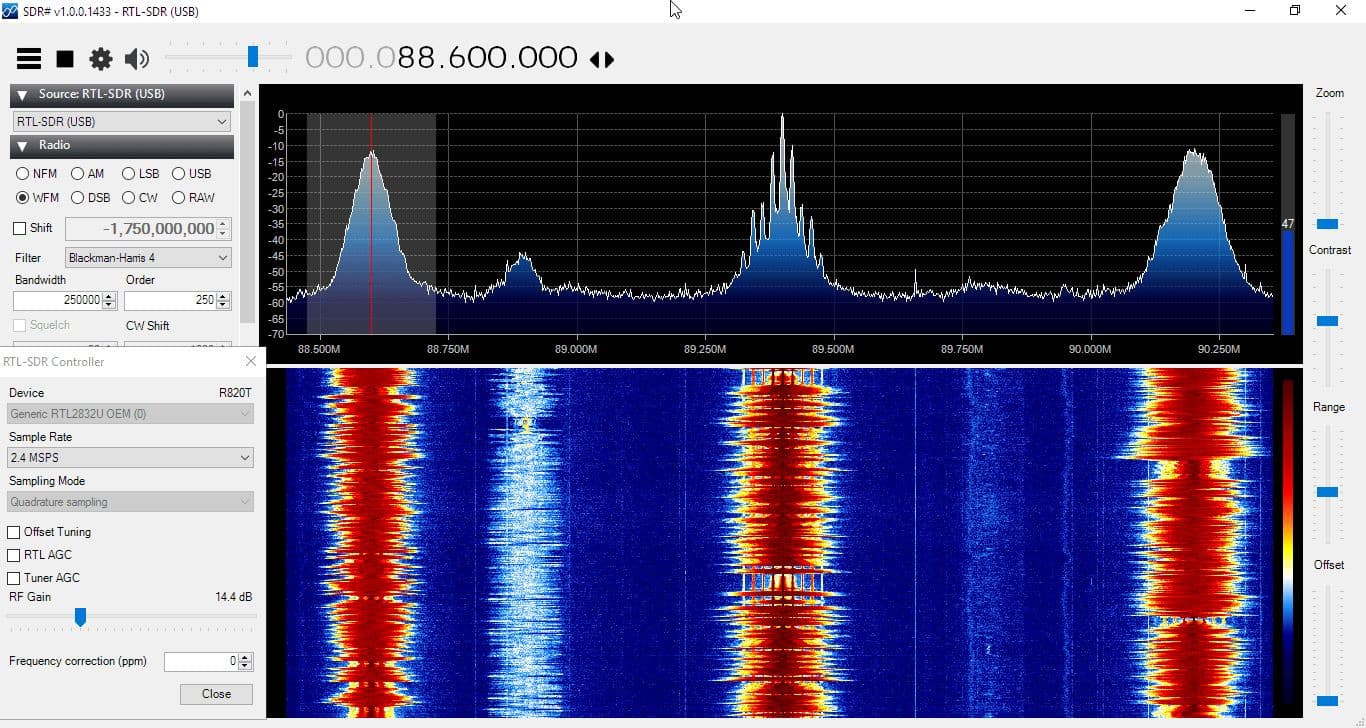Open the settings gear icon
The image size is (1366, 728).
point(100,58)
